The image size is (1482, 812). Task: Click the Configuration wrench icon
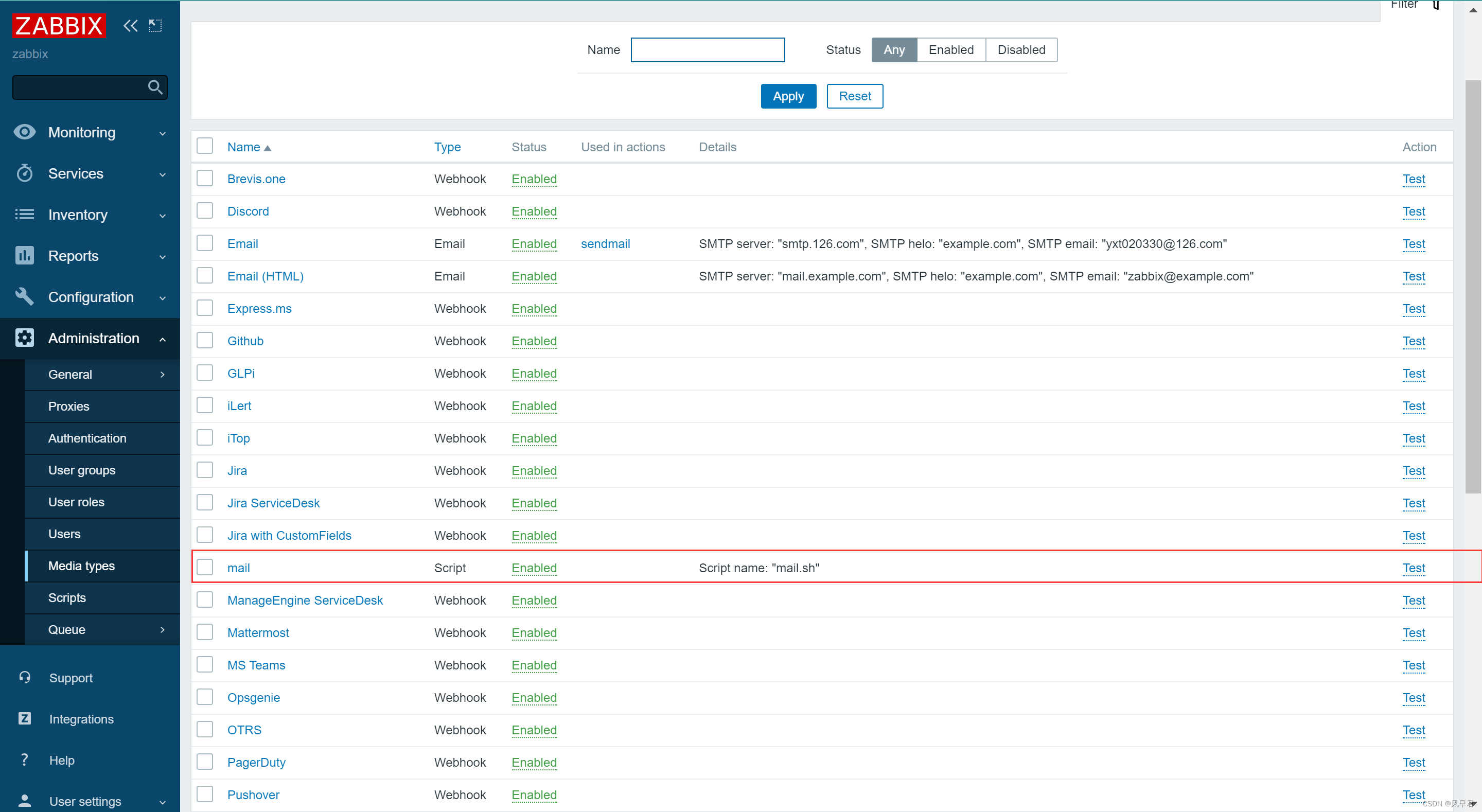[24, 297]
